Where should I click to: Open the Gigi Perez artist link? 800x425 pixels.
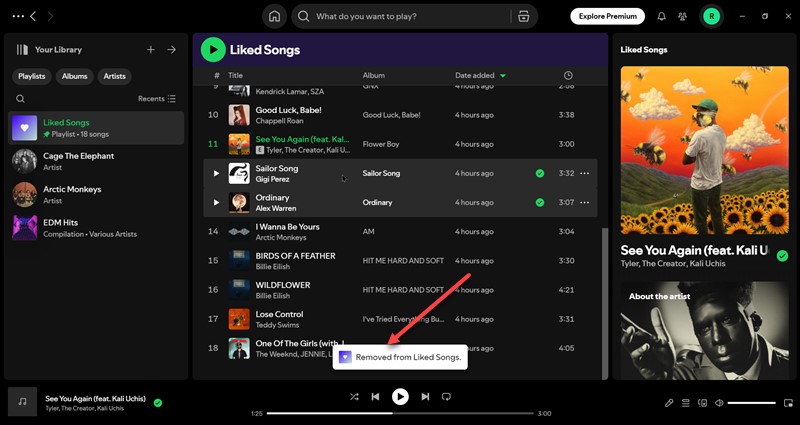click(272, 179)
